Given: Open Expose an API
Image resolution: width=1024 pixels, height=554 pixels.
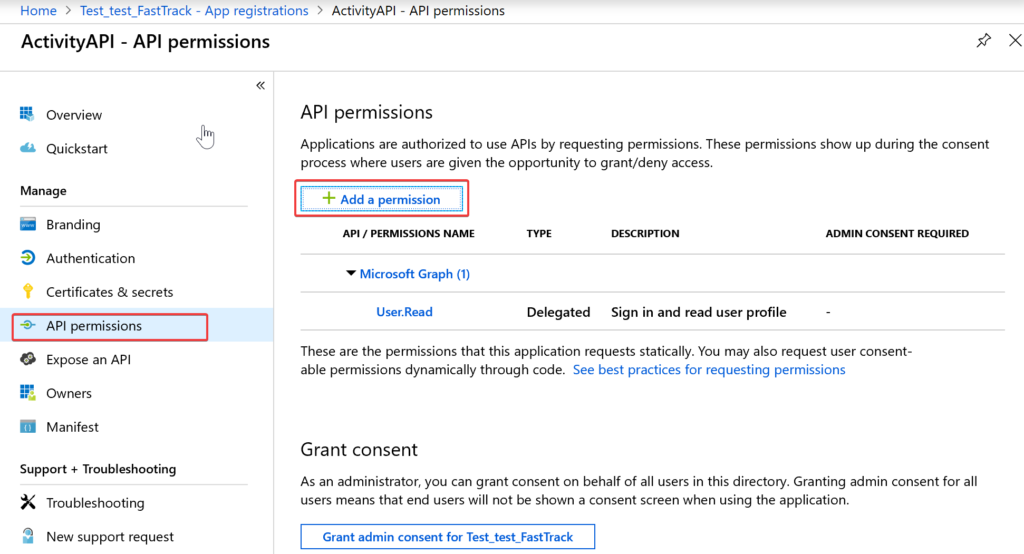Looking at the screenshot, I should click(88, 359).
